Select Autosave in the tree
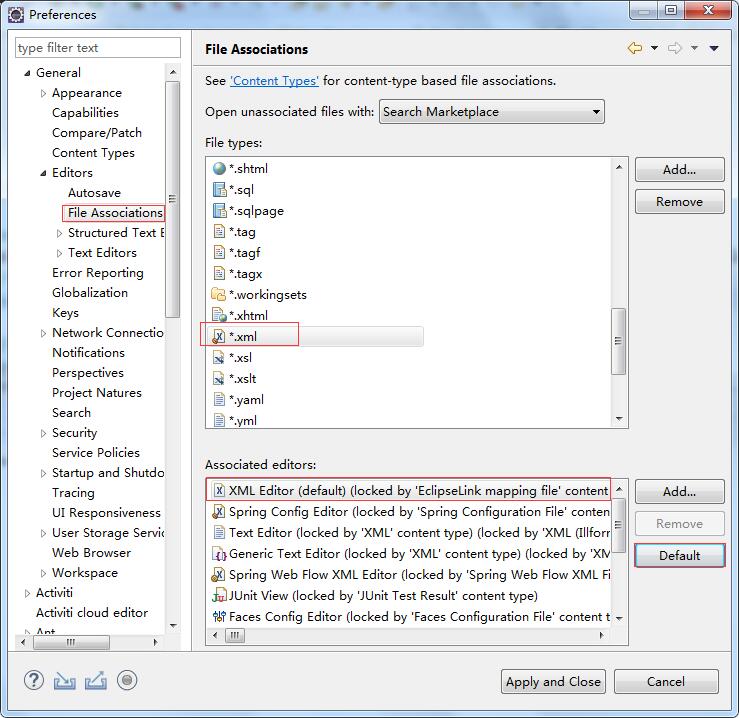739x718 pixels. [x=94, y=193]
